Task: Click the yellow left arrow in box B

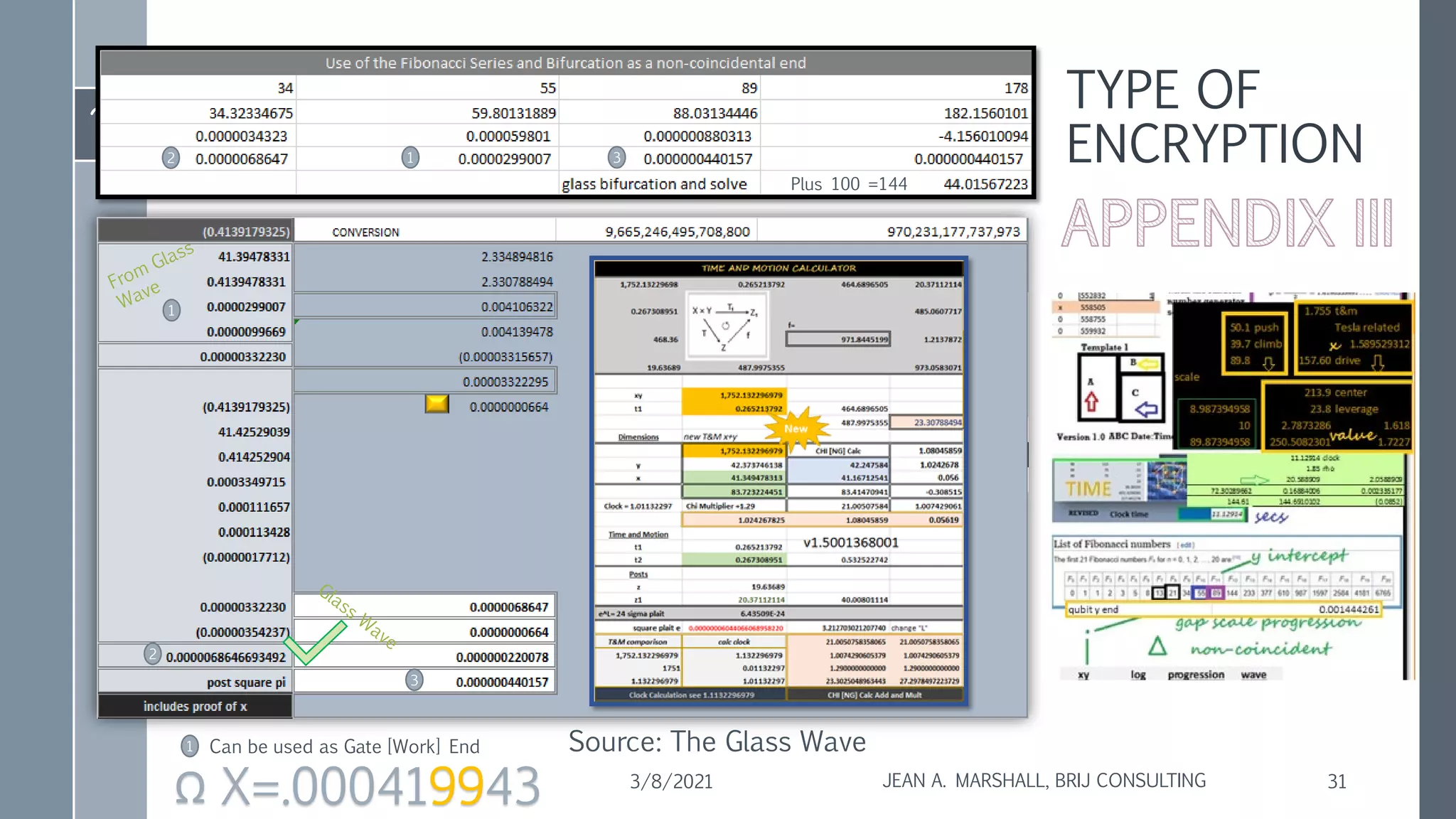Action: [x=1149, y=364]
